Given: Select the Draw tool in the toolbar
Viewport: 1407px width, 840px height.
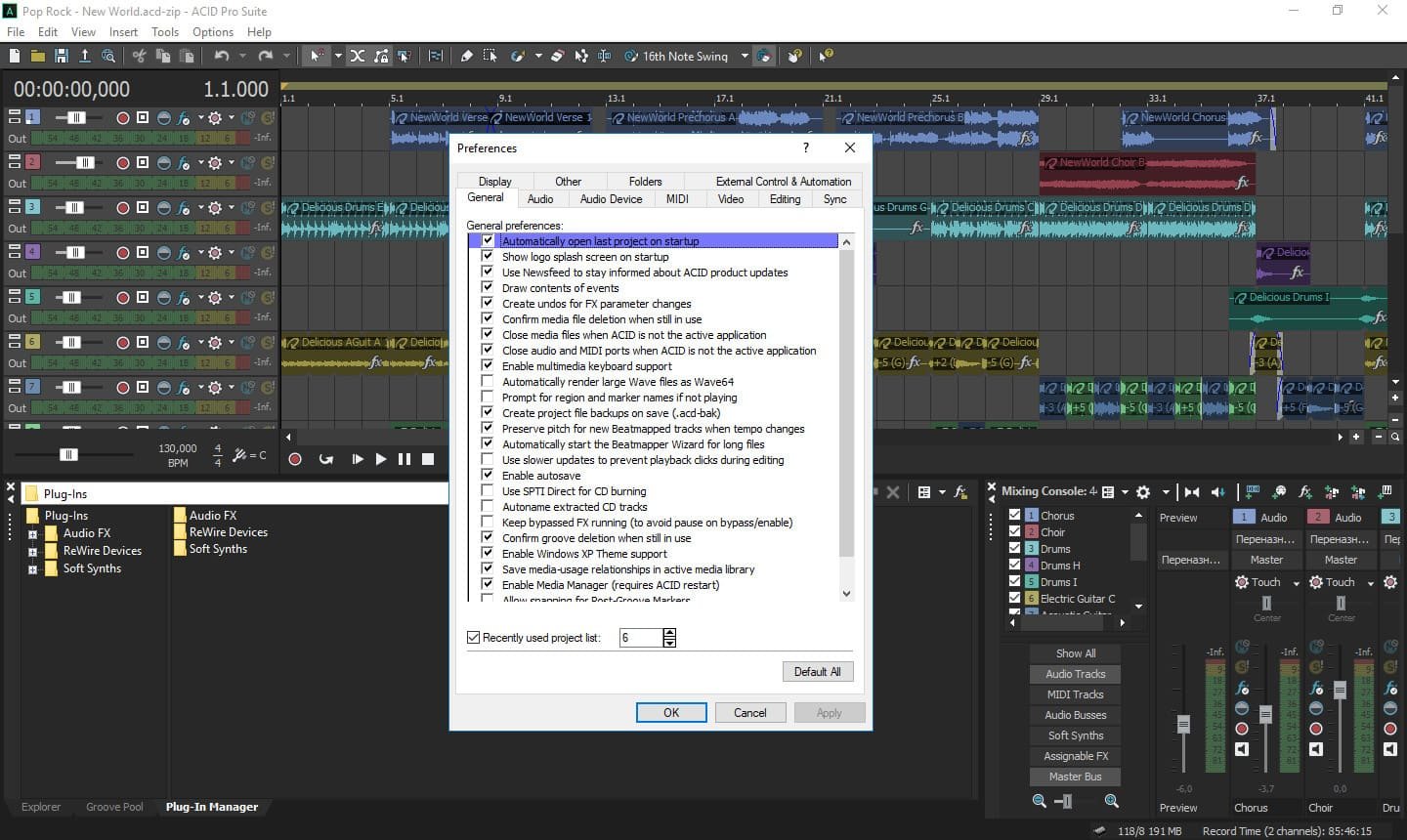Looking at the screenshot, I should [468, 56].
